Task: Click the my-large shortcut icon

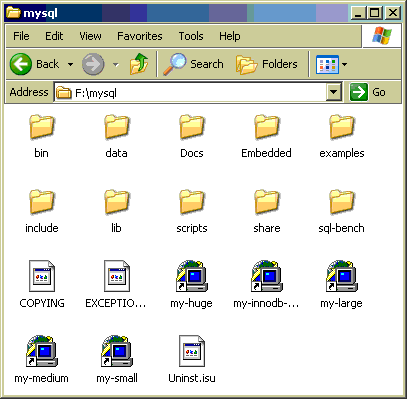Action: [342, 276]
